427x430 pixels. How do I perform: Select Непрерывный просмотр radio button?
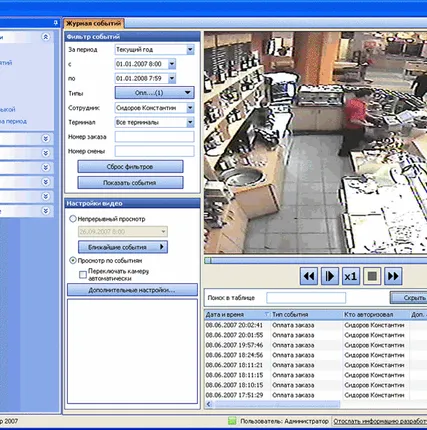point(73,219)
